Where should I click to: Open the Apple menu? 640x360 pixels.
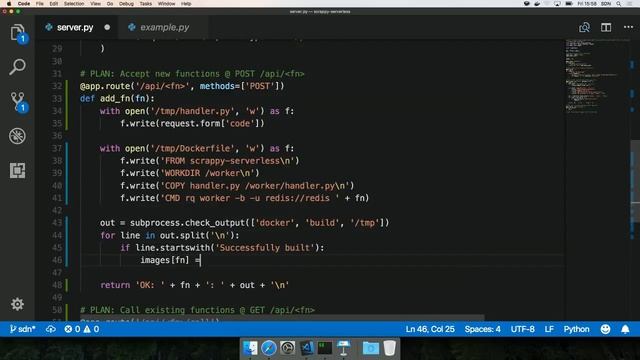[9, 4]
